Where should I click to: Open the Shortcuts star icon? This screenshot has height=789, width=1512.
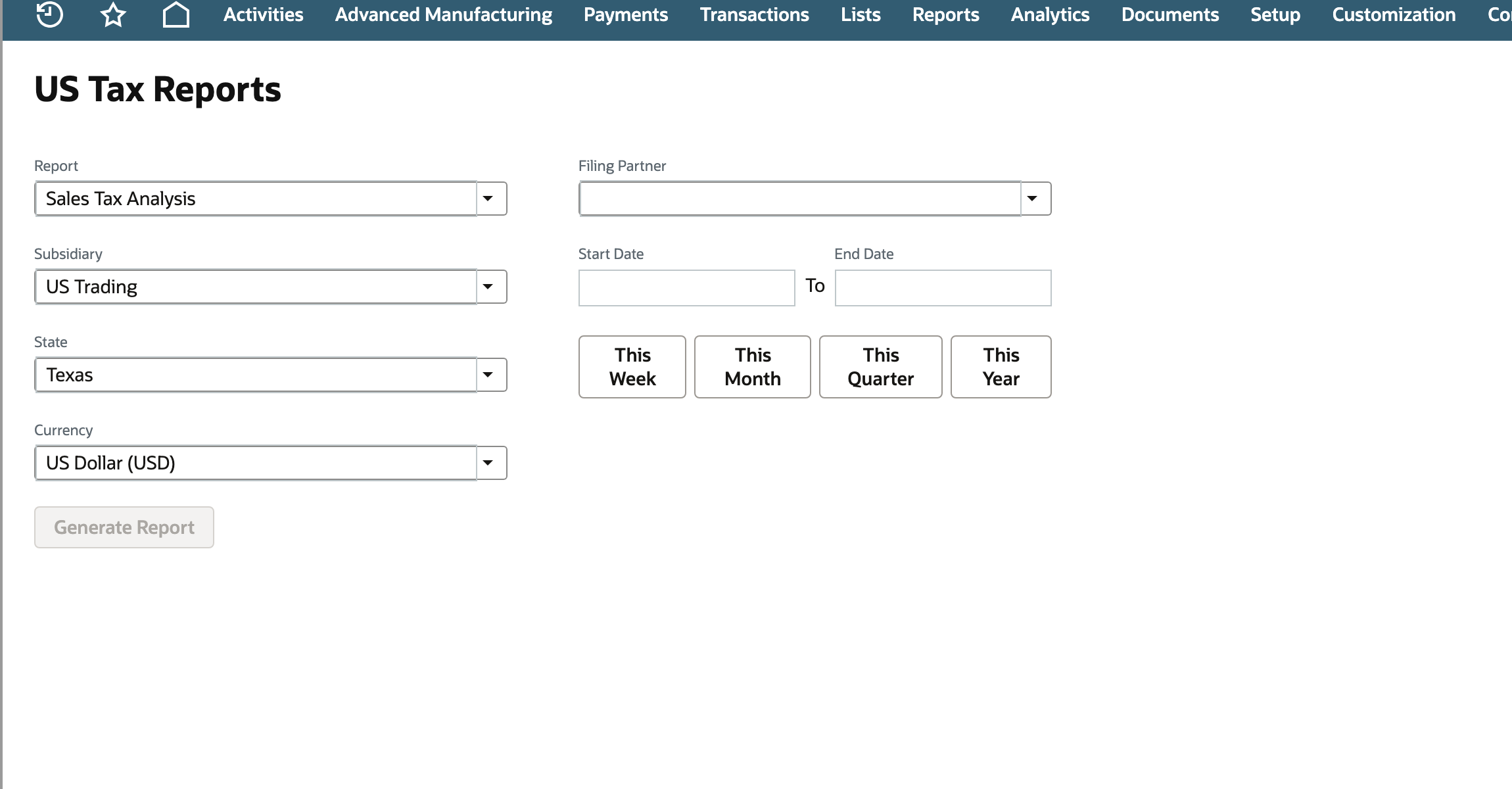coord(113,14)
